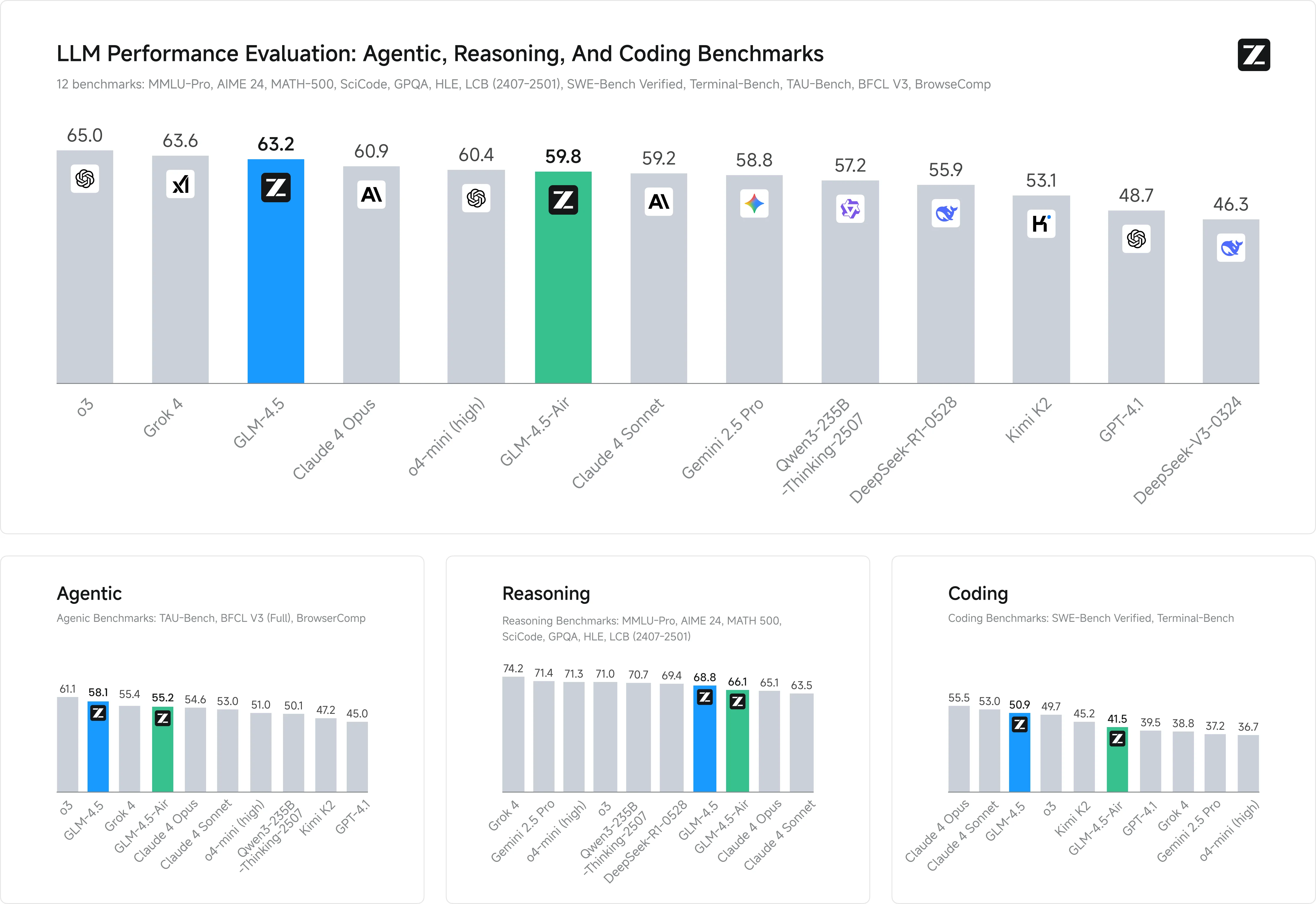
Task: Click the xAI icon on Grok 4 bar
Action: [x=181, y=184]
